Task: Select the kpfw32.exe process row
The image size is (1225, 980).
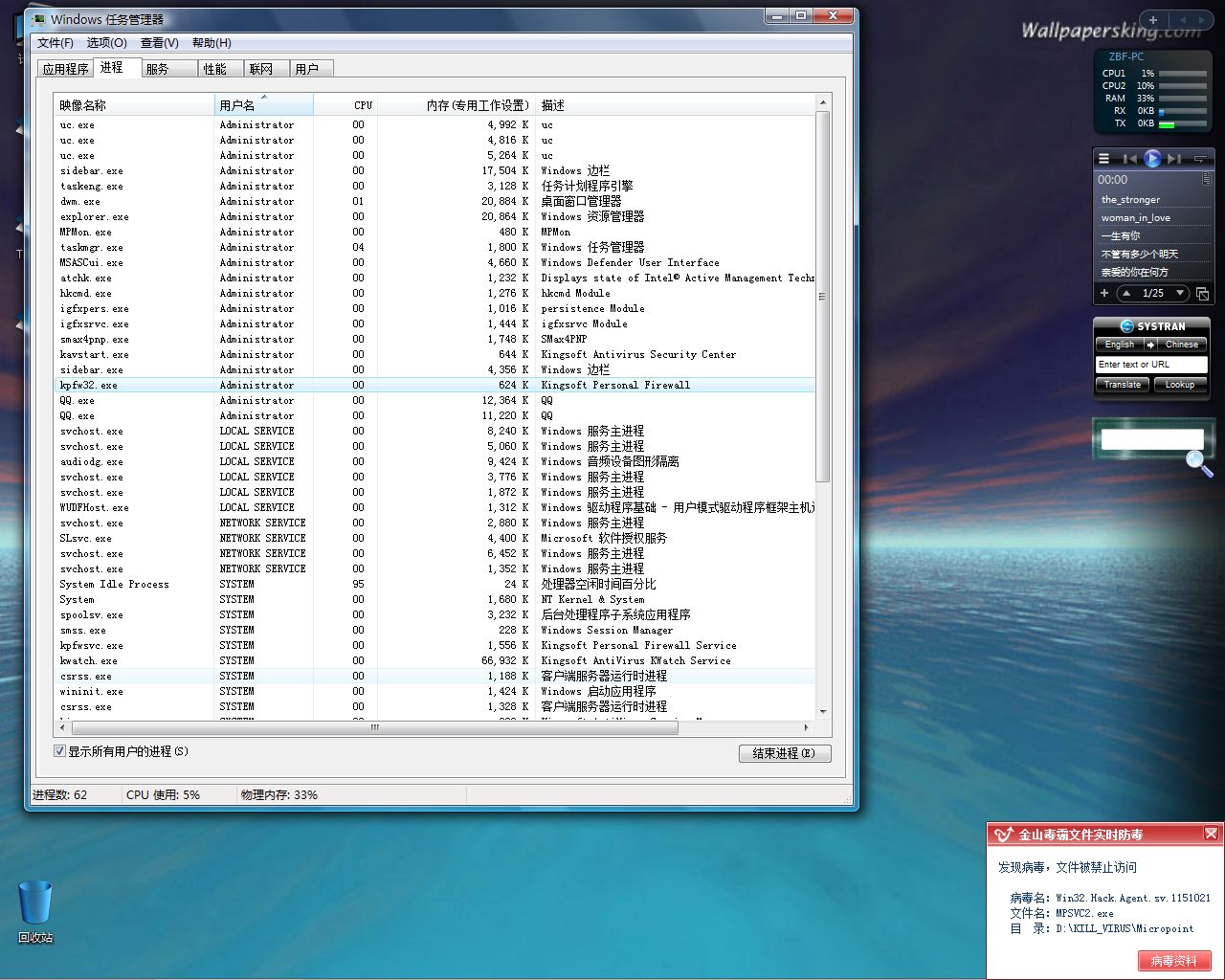Action: (x=435, y=385)
